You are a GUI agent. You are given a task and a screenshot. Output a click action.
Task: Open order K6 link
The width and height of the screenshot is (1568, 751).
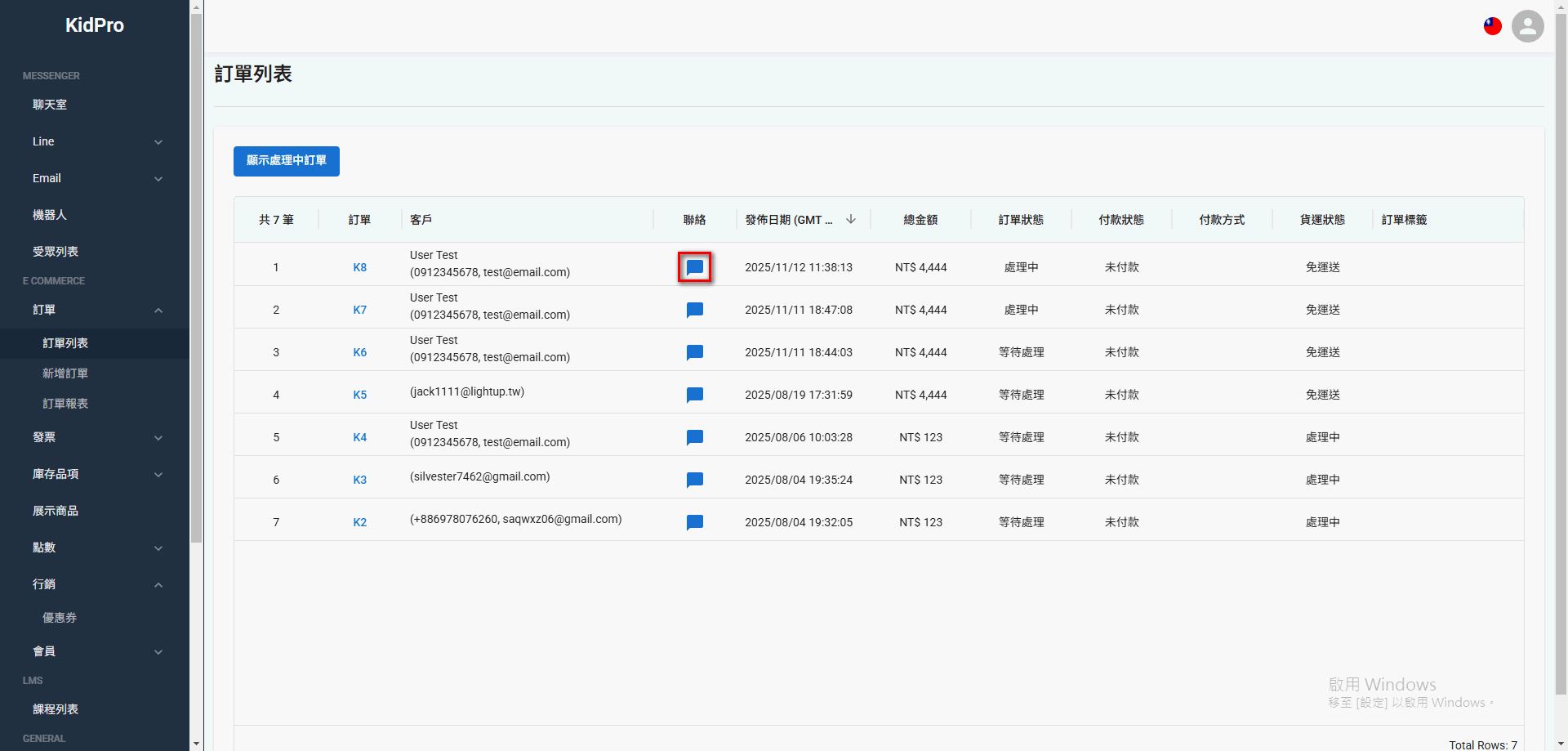[x=360, y=352]
